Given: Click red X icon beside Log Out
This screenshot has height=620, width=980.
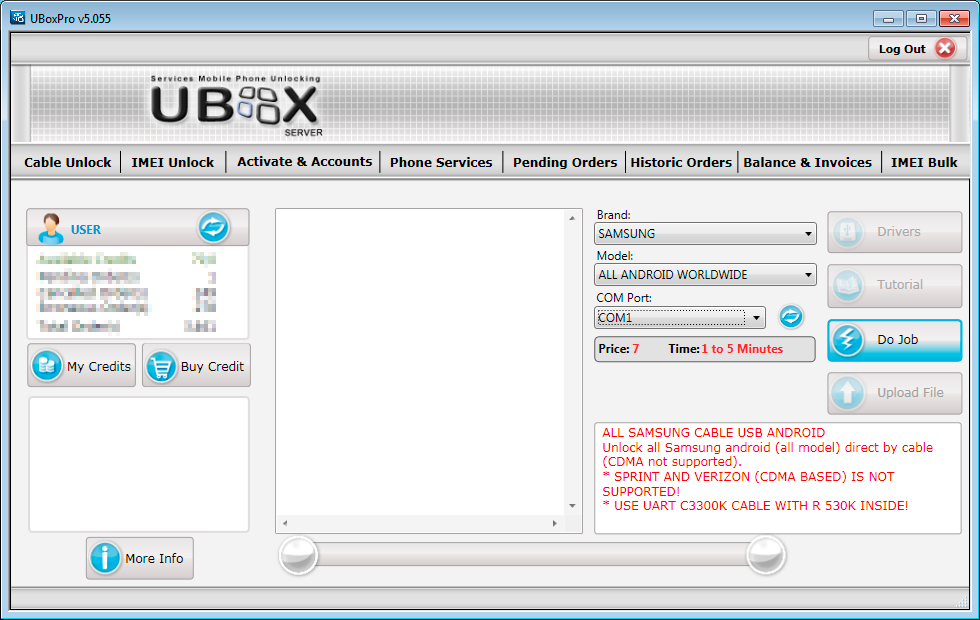Looking at the screenshot, I should click(x=946, y=49).
